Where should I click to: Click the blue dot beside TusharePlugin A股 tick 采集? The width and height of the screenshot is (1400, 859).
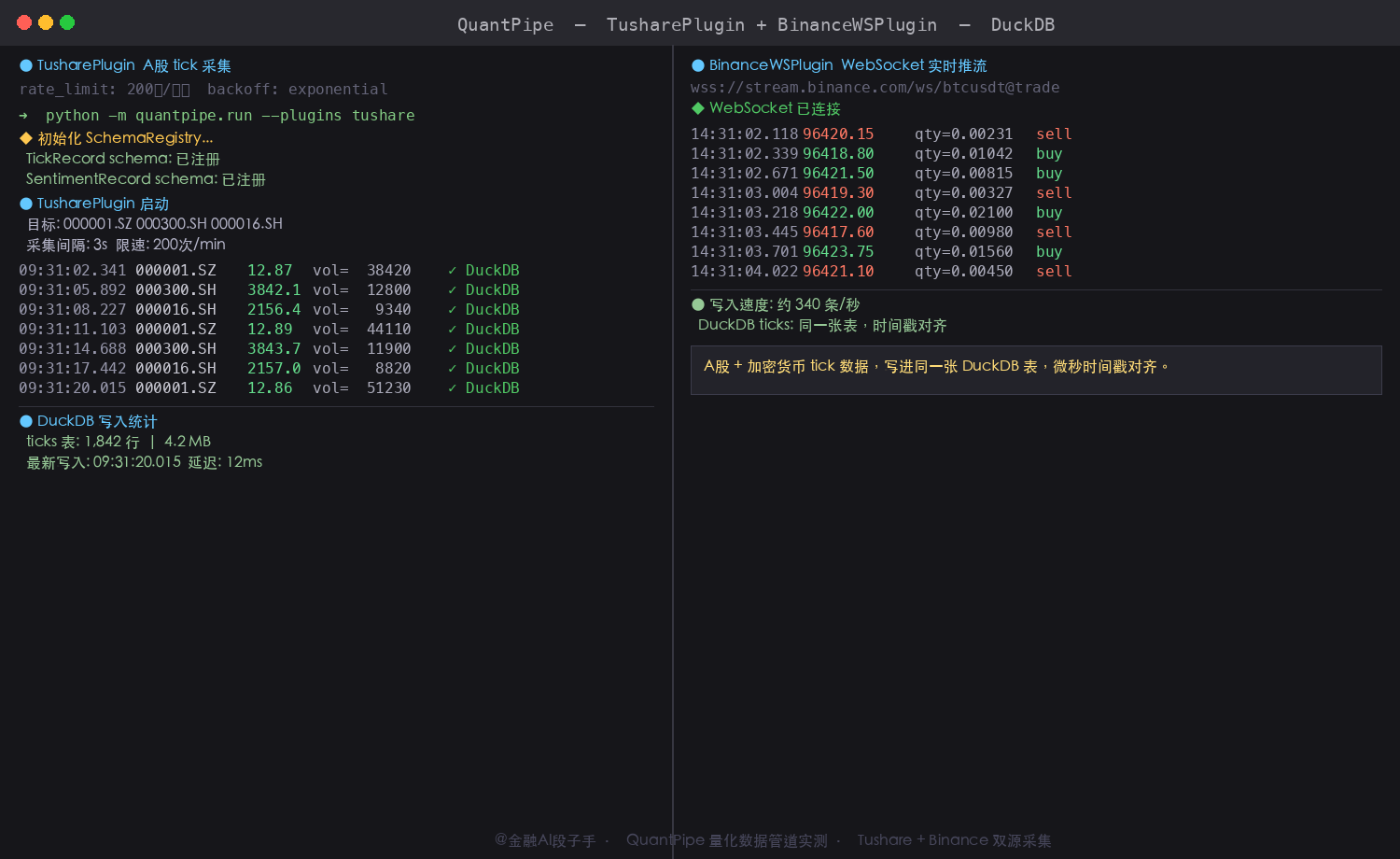tap(26, 65)
